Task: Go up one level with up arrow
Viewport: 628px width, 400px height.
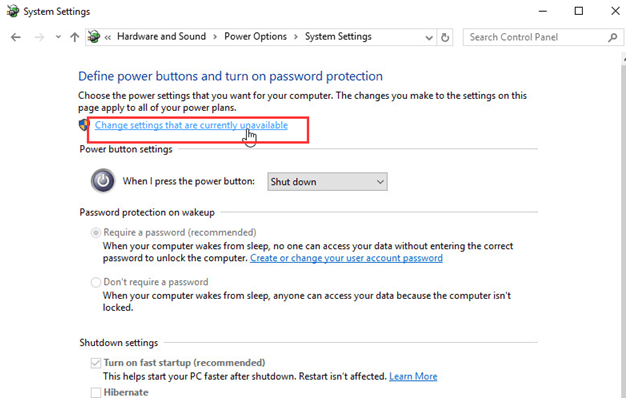Action: (74, 37)
